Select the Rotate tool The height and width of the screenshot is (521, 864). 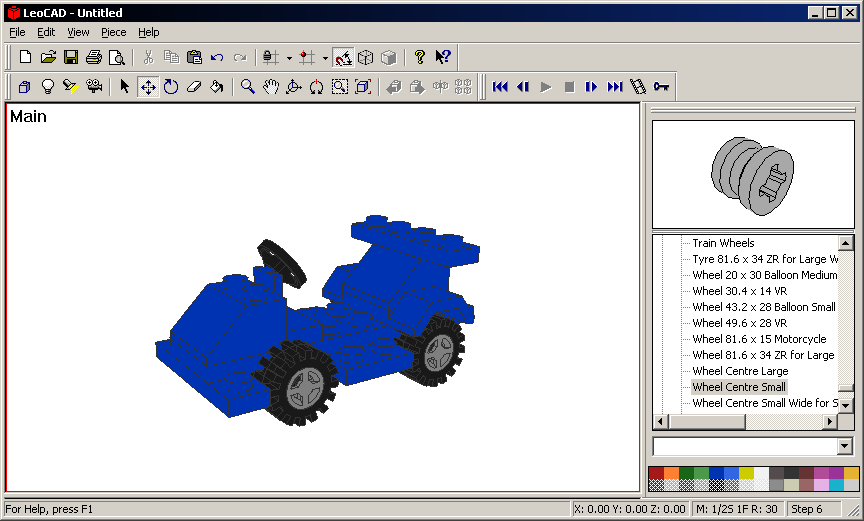171,87
